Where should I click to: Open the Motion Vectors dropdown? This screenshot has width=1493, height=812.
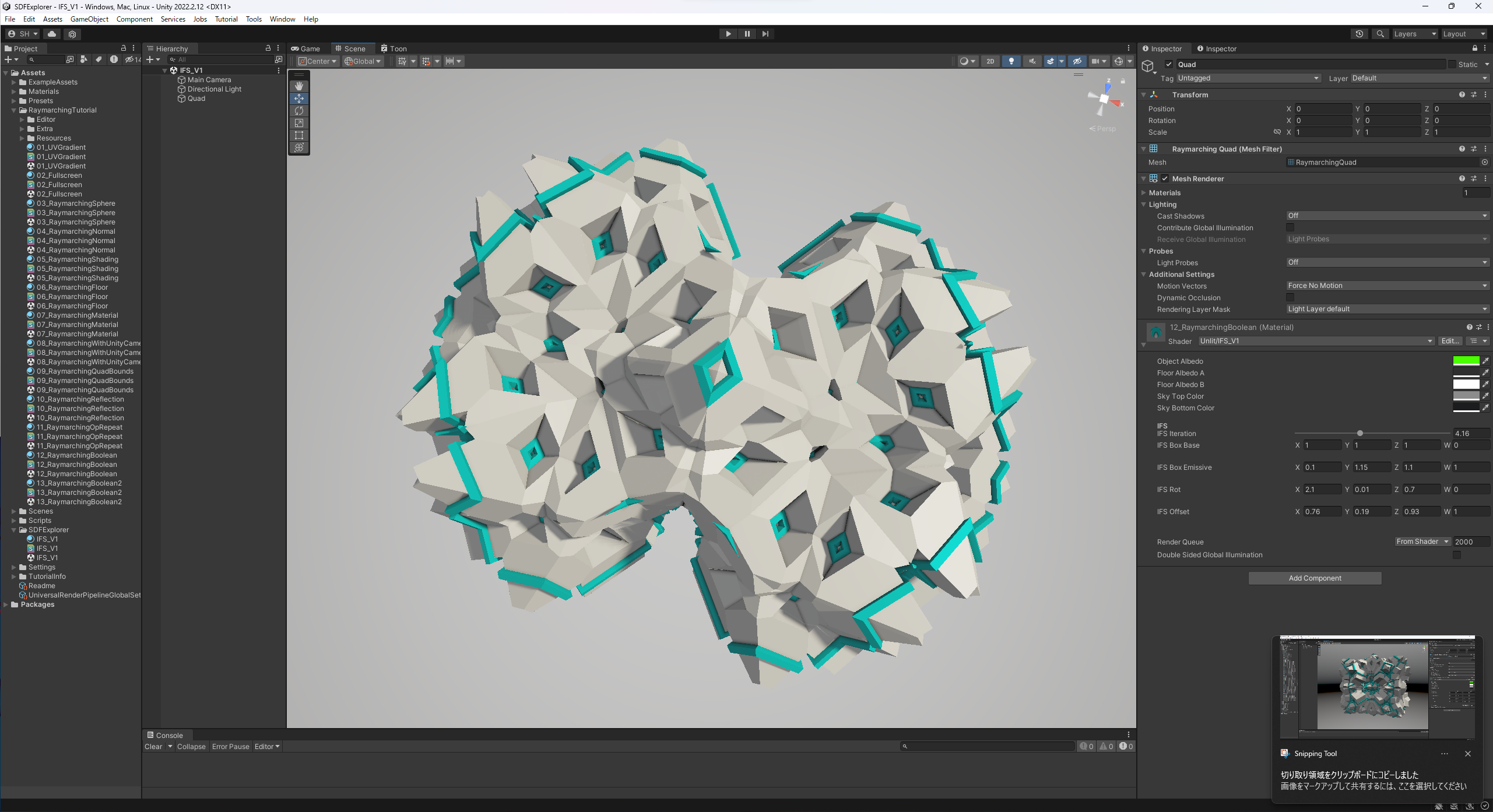point(1387,286)
